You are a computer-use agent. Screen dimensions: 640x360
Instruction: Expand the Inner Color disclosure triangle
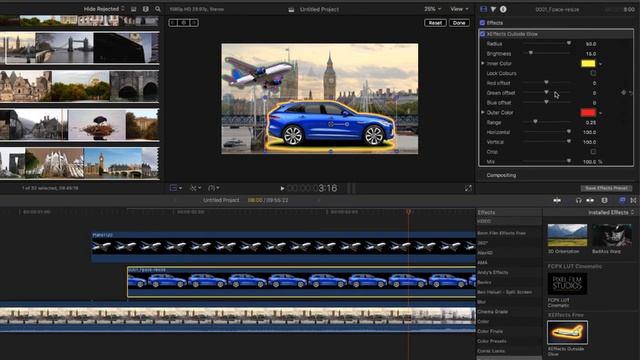[483, 64]
